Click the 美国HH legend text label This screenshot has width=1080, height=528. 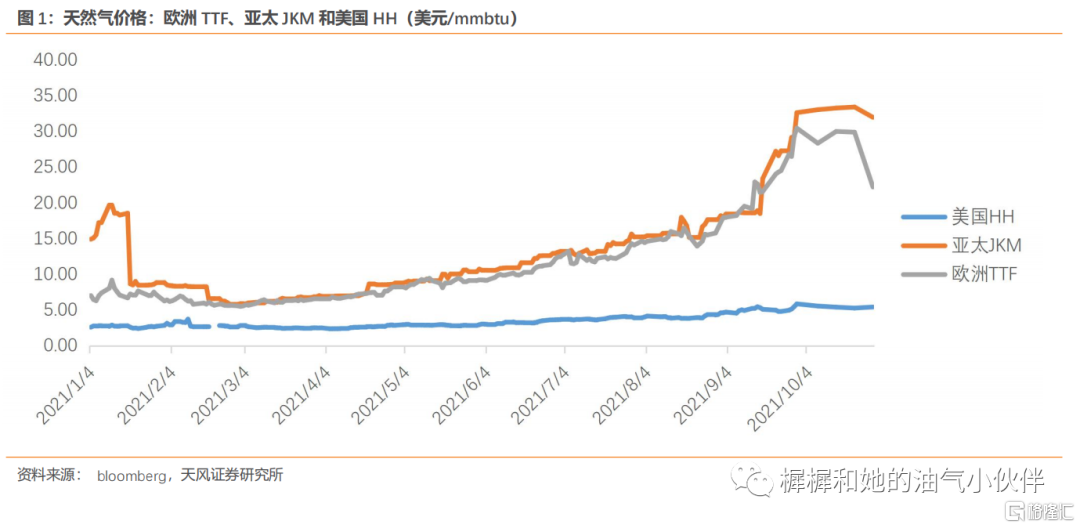coord(984,216)
